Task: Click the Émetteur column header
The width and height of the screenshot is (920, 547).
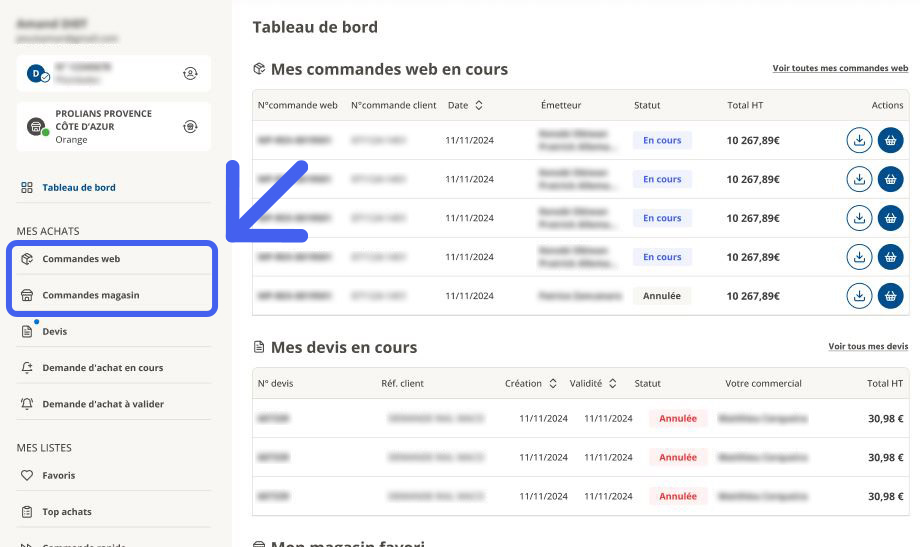Action: point(561,105)
